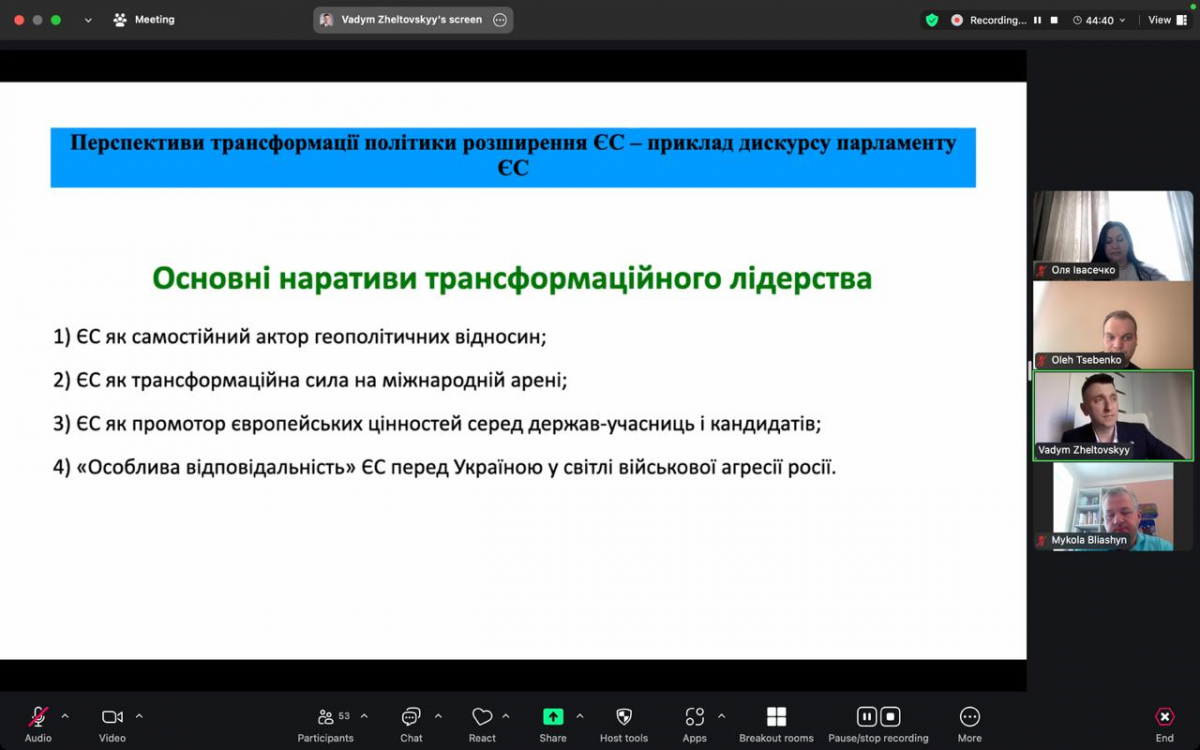
Task: Open the Zoom Apps panel
Action: (694, 718)
